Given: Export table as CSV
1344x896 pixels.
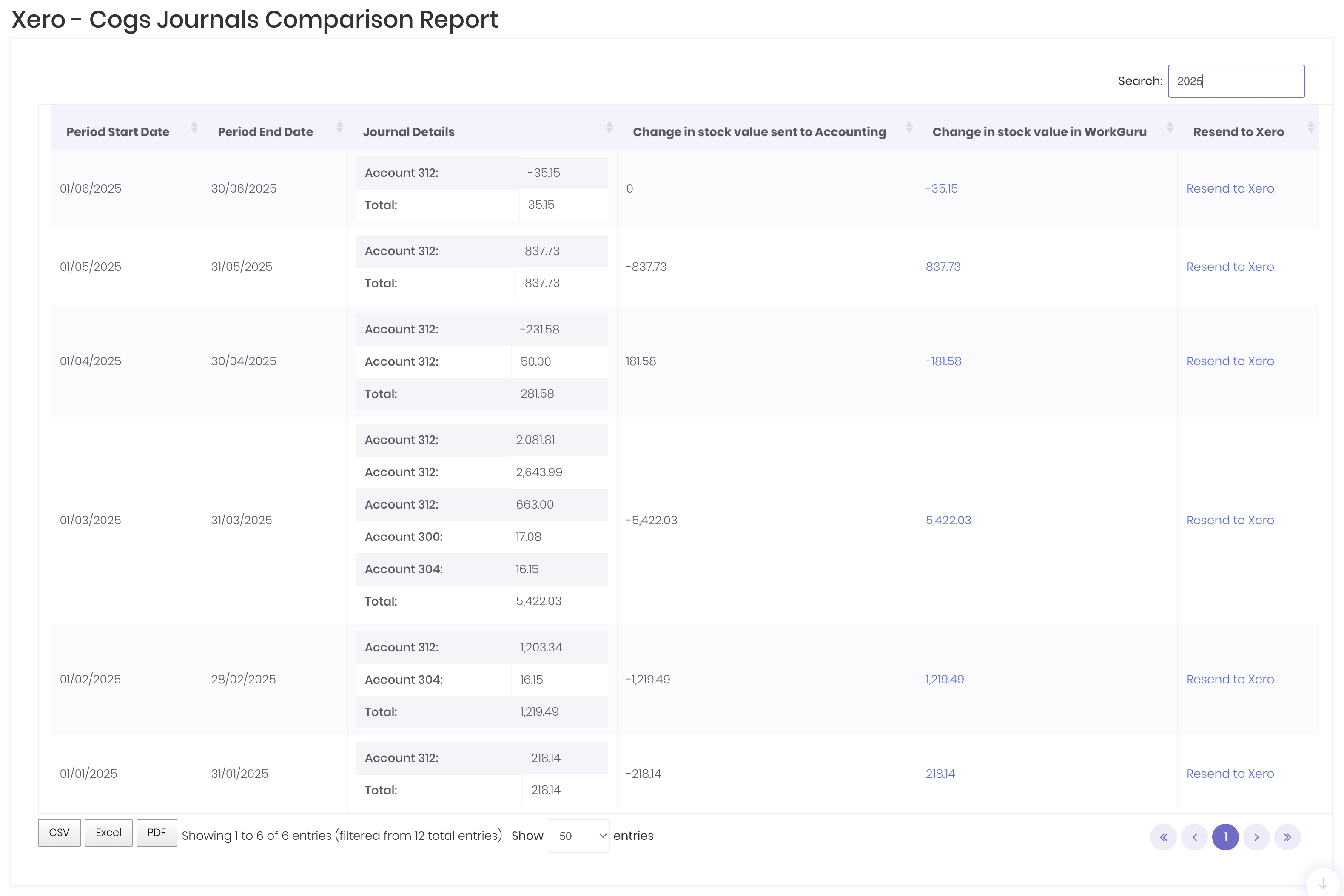Looking at the screenshot, I should click(x=60, y=833).
